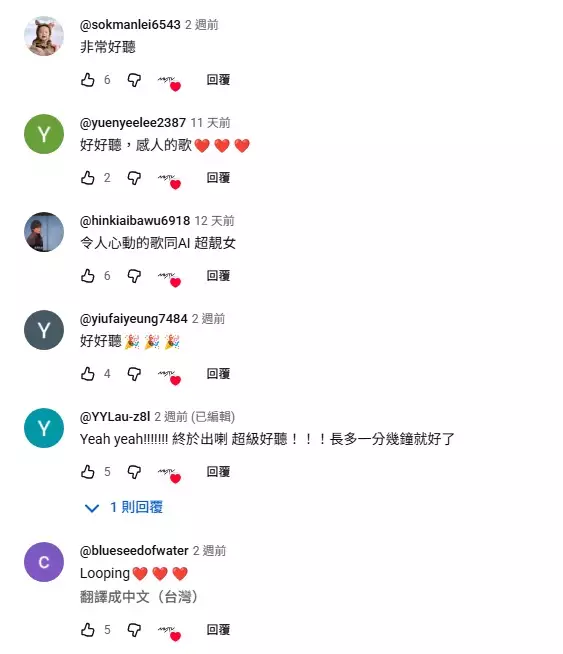
Task: Open the @yuenyeelee2387 channel link
Action: pyautogui.click(x=133, y=123)
